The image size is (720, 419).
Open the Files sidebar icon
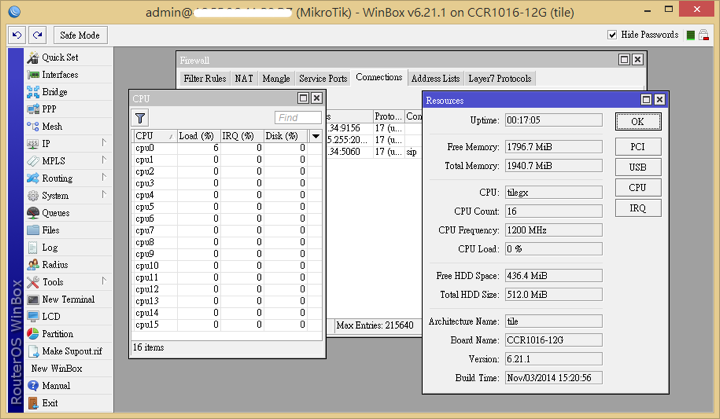[33, 230]
